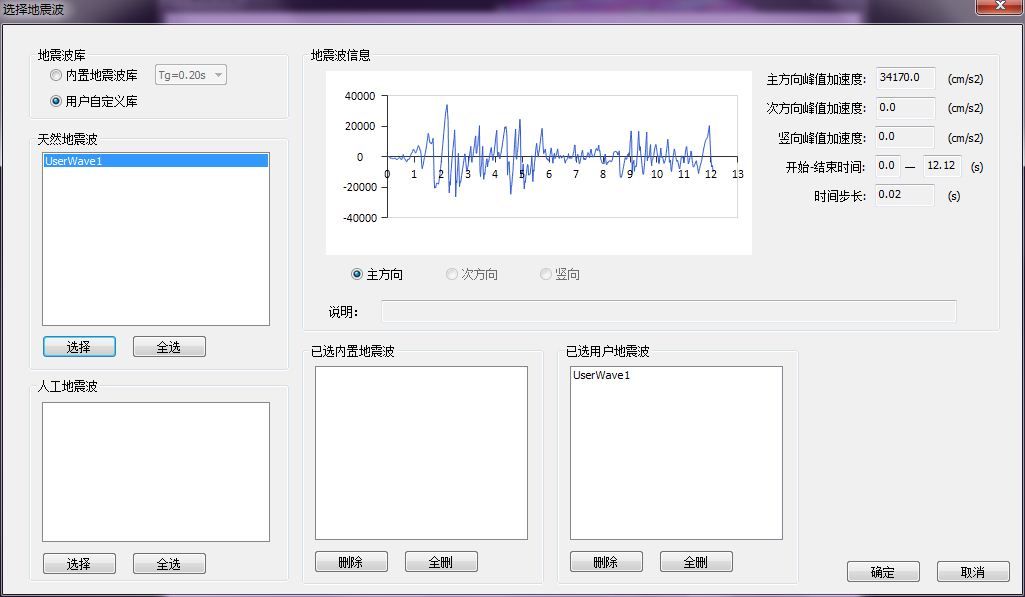Cancel with the 取消 button
The image size is (1025, 597).
pyautogui.click(x=973, y=572)
